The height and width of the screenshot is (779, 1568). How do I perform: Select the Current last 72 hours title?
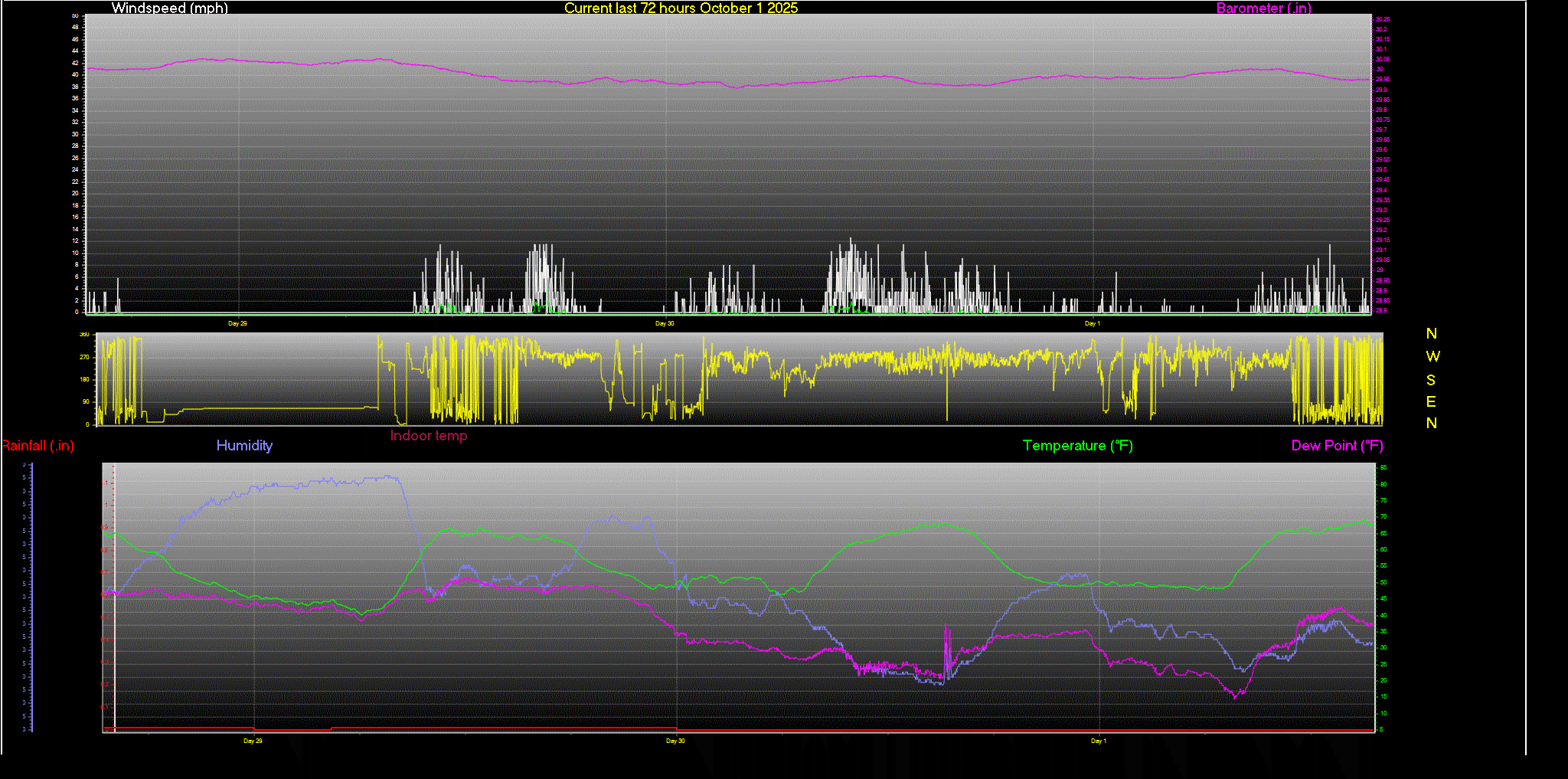tap(681, 8)
